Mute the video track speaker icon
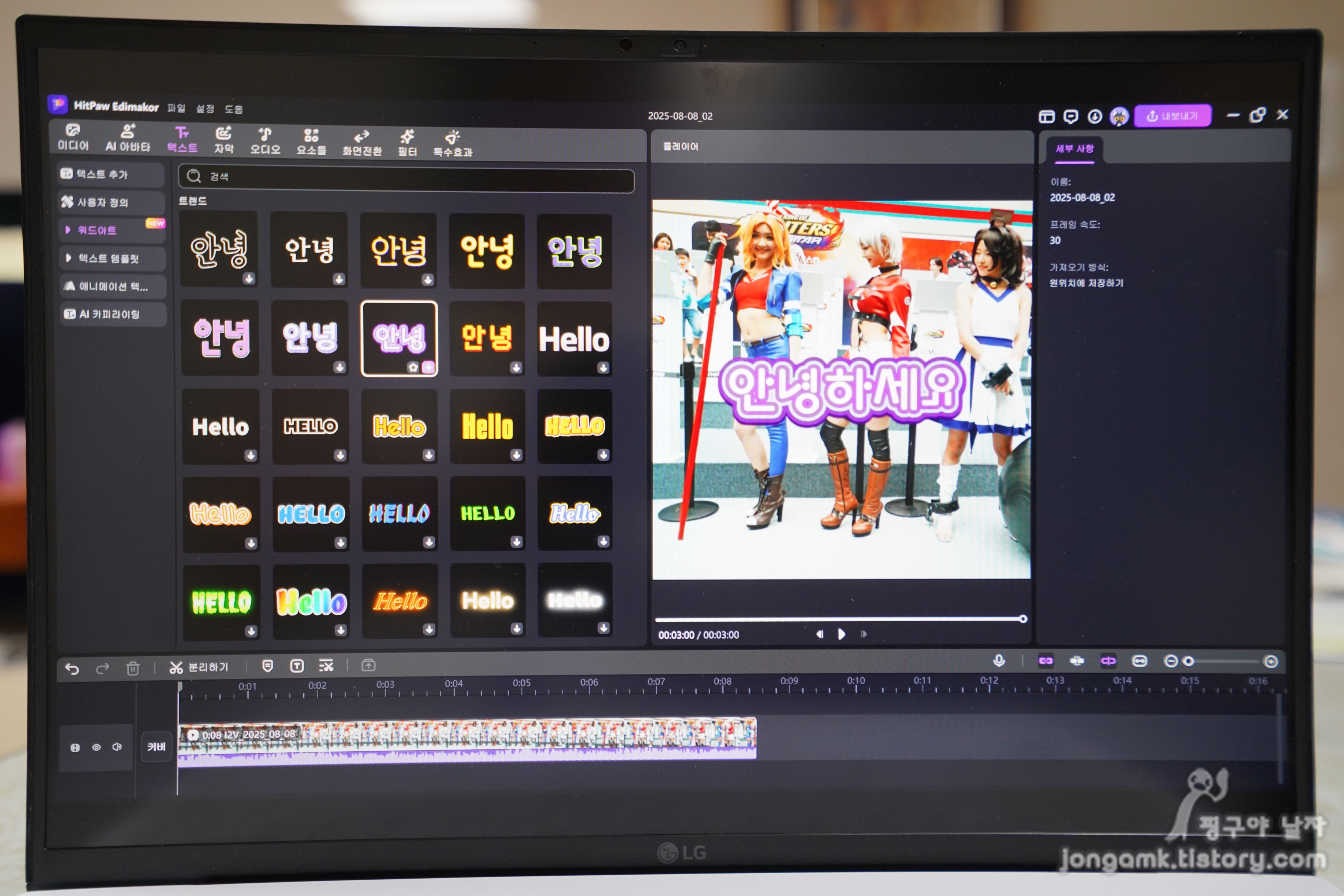Screen dimensions: 1344x896 [x=117, y=747]
